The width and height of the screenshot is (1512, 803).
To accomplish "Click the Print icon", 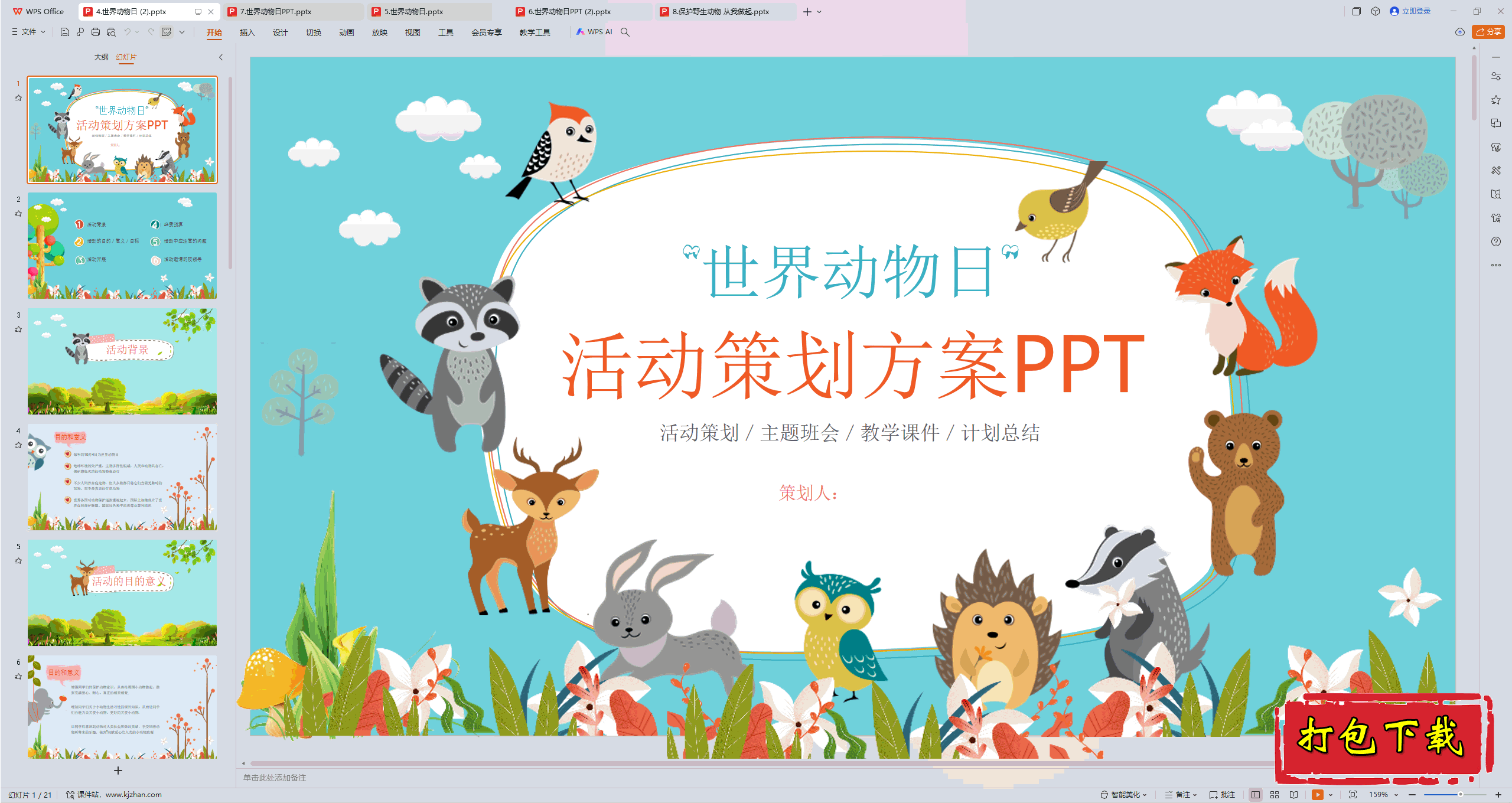I will pyautogui.click(x=96, y=32).
